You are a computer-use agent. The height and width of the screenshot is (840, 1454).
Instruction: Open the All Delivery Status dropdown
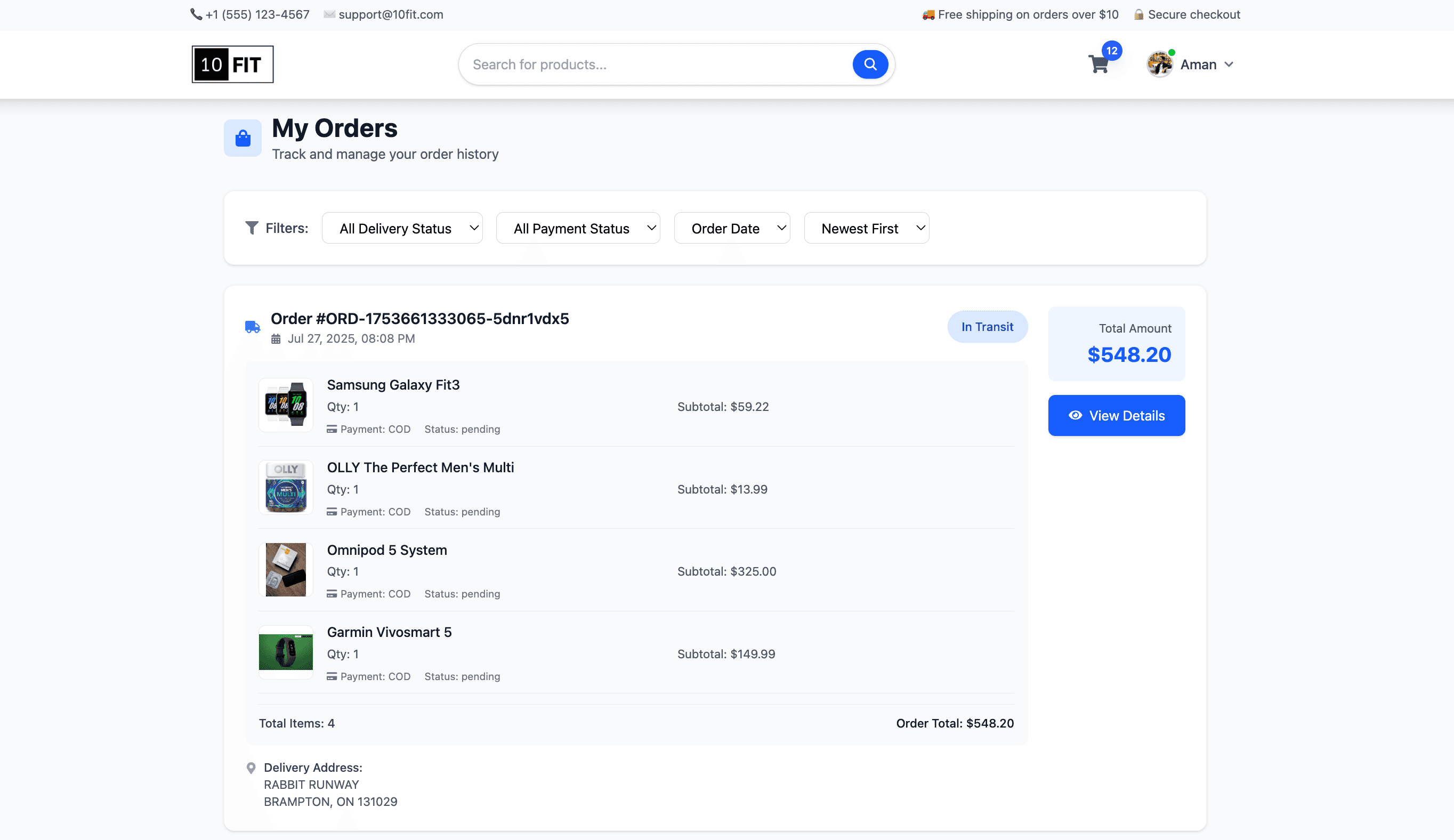tap(402, 228)
